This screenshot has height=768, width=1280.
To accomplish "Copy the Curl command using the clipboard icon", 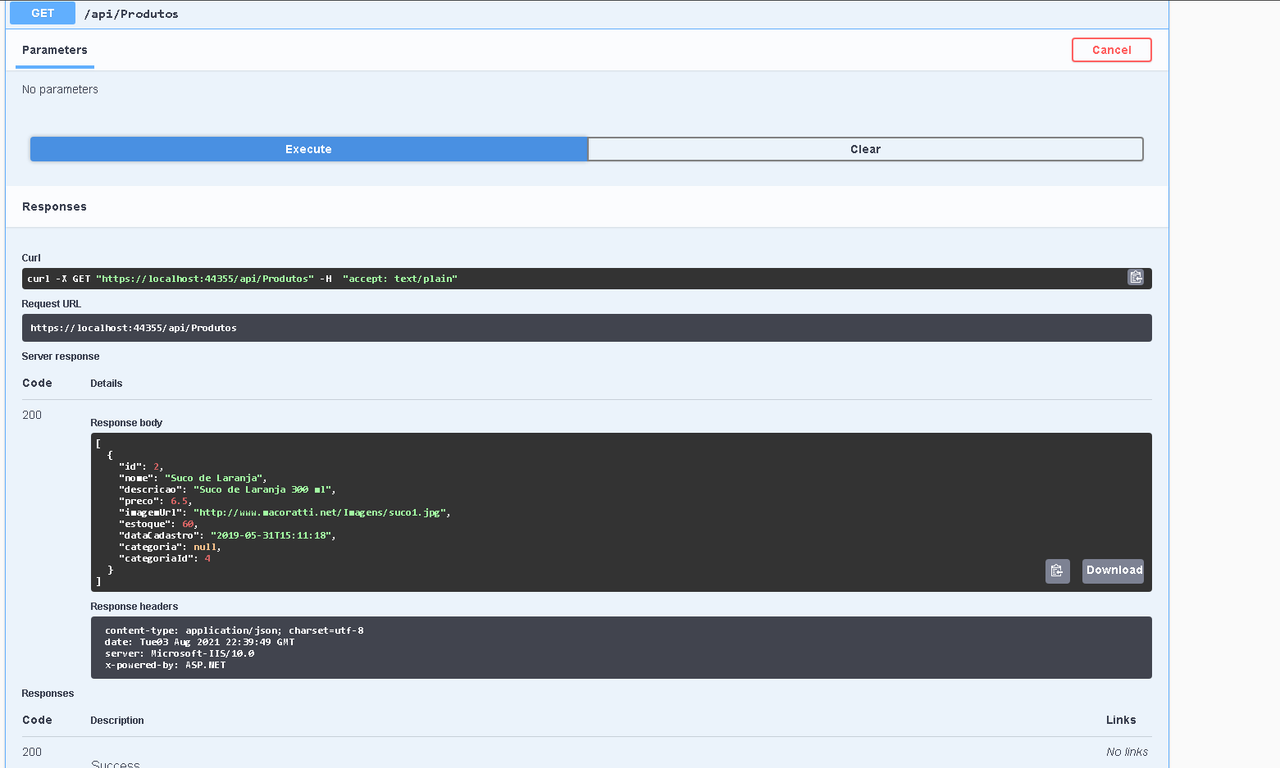I will point(1135,277).
